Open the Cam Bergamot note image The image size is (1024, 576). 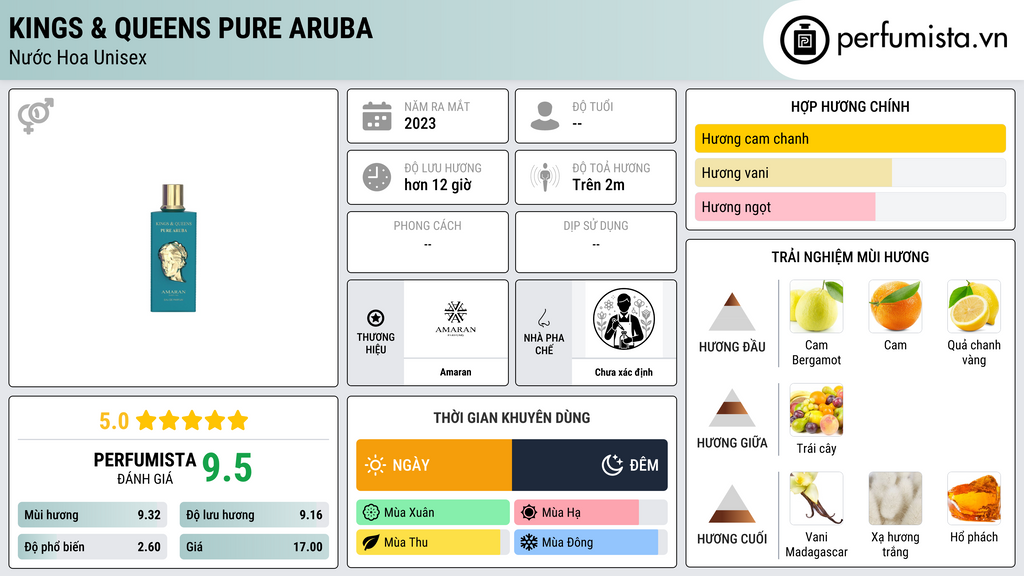click(816, 306)
